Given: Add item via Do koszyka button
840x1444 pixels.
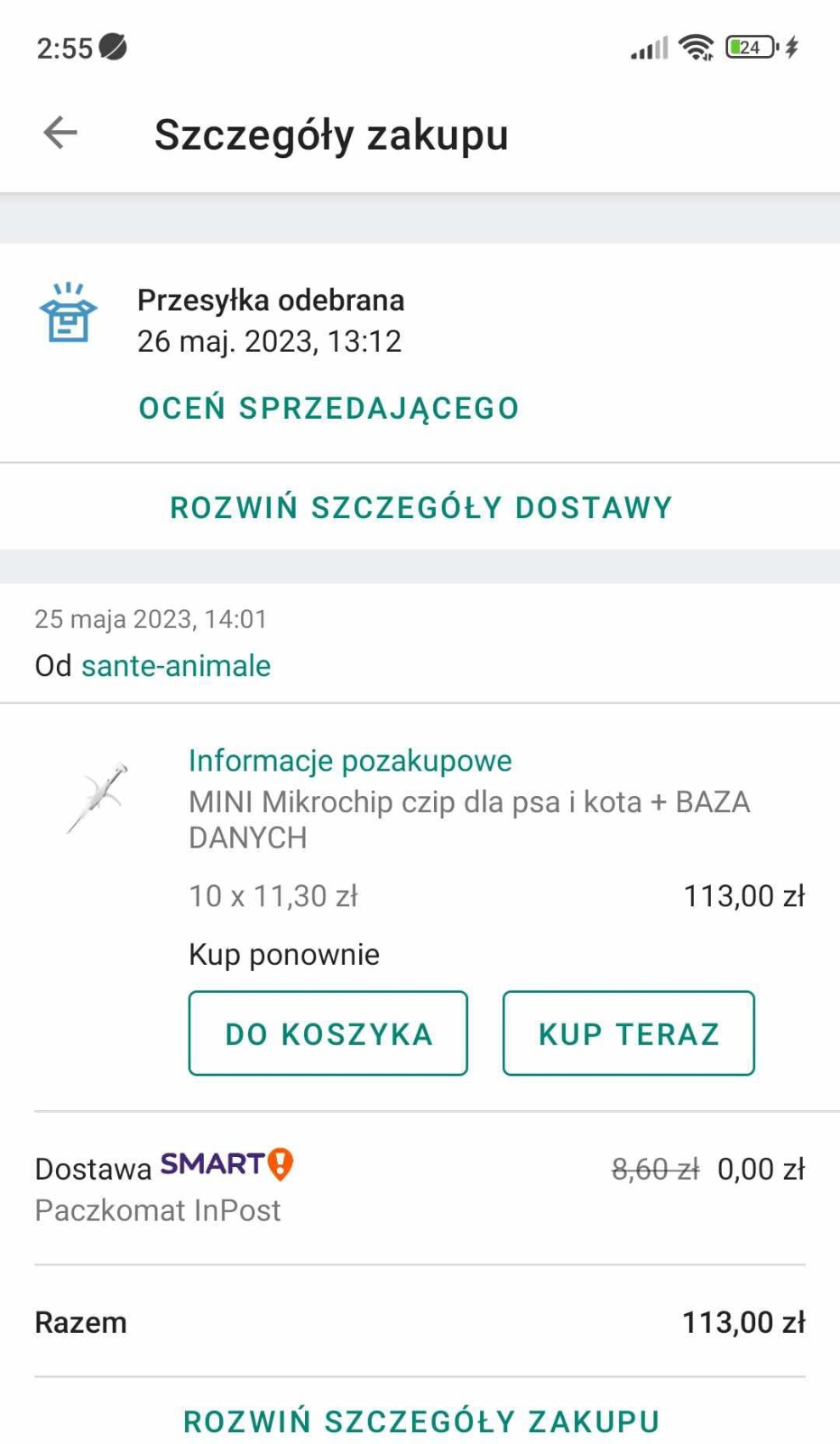Looking at the screenshot, I should (x=328, y=1033).
